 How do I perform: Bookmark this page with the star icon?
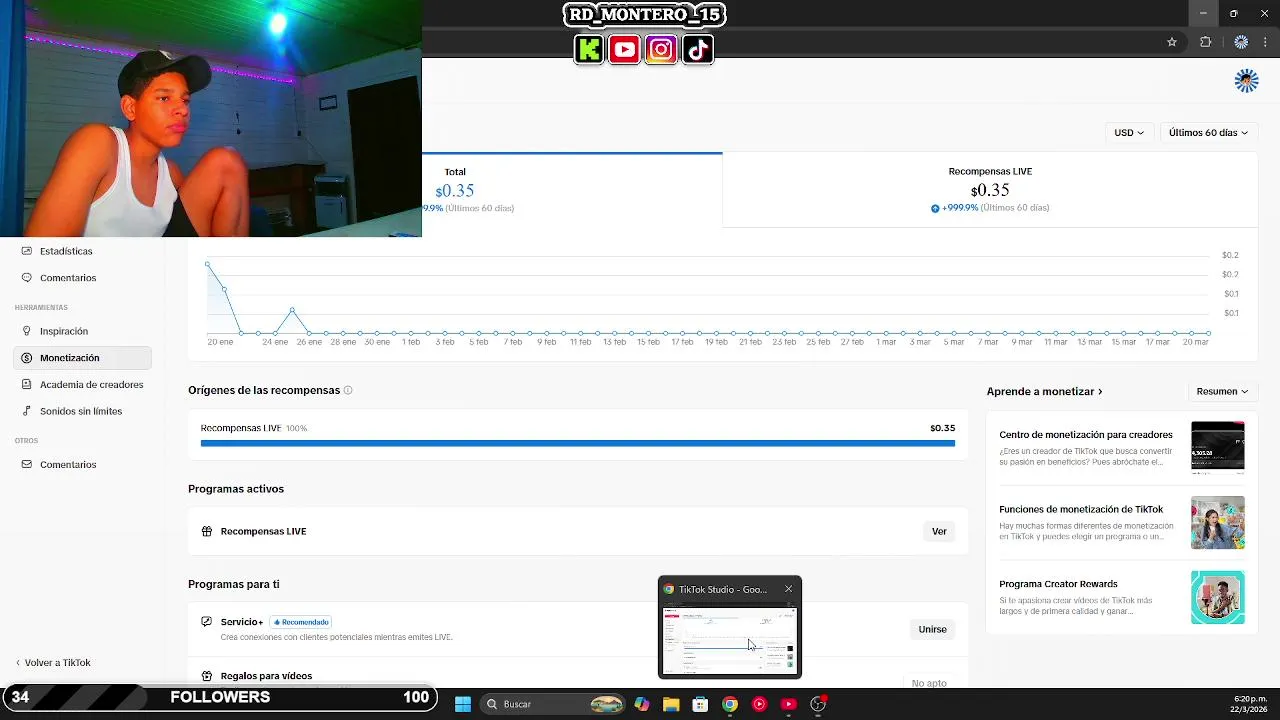(x=1172, y=42)
